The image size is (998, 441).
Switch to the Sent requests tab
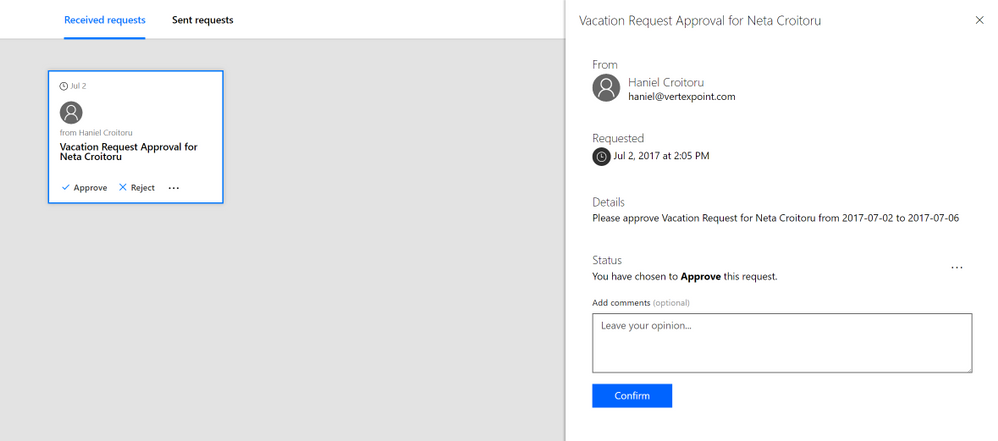pyautogui.click(x=202, y=20)
